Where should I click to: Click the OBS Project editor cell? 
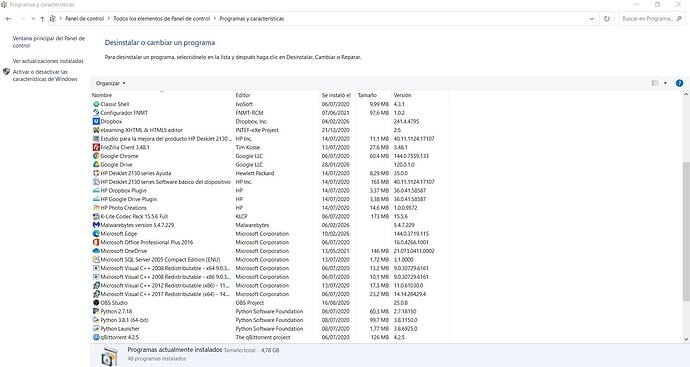click(x=250, y=303)
